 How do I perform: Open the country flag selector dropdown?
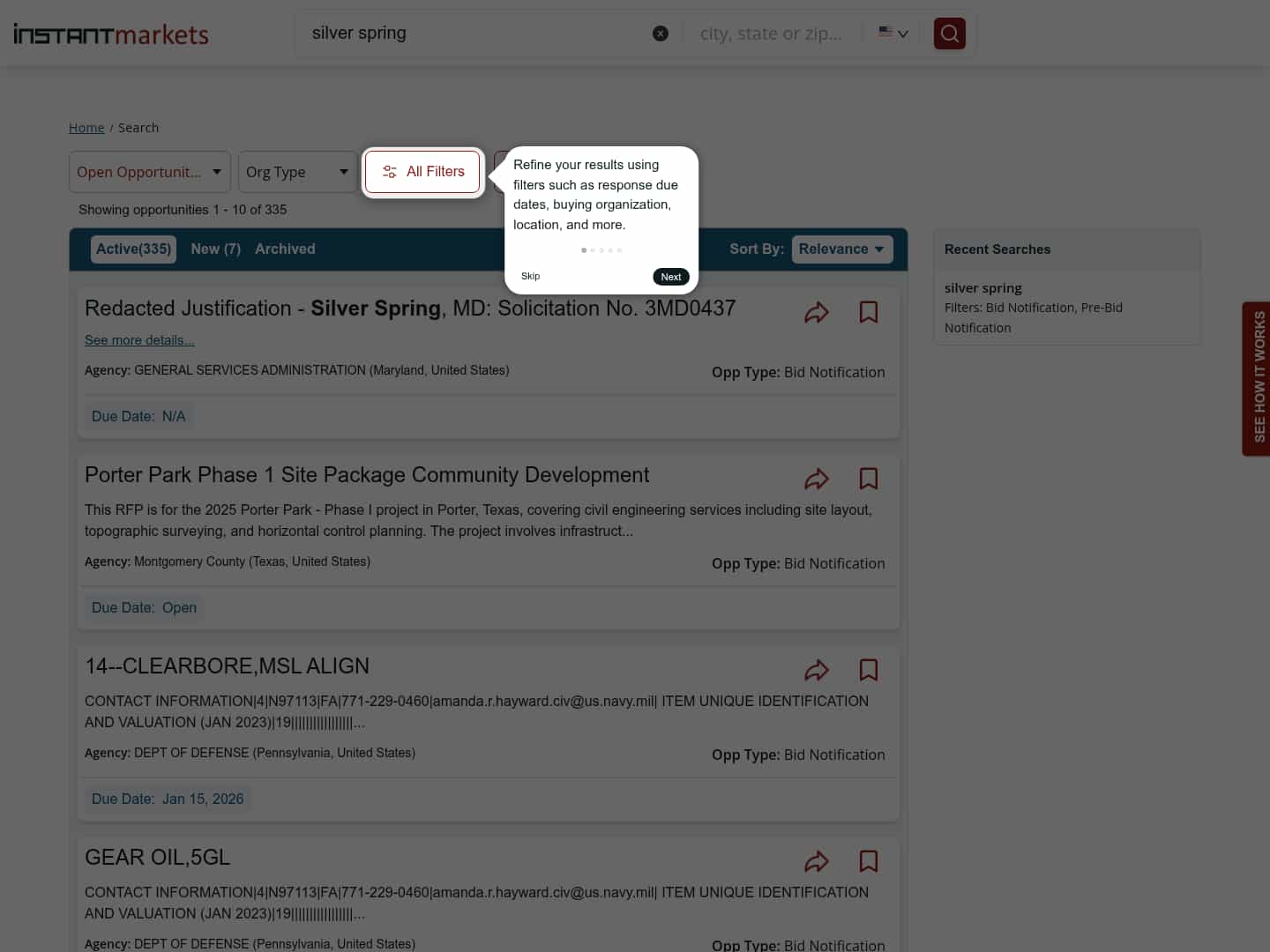click(x=893, y=33)
